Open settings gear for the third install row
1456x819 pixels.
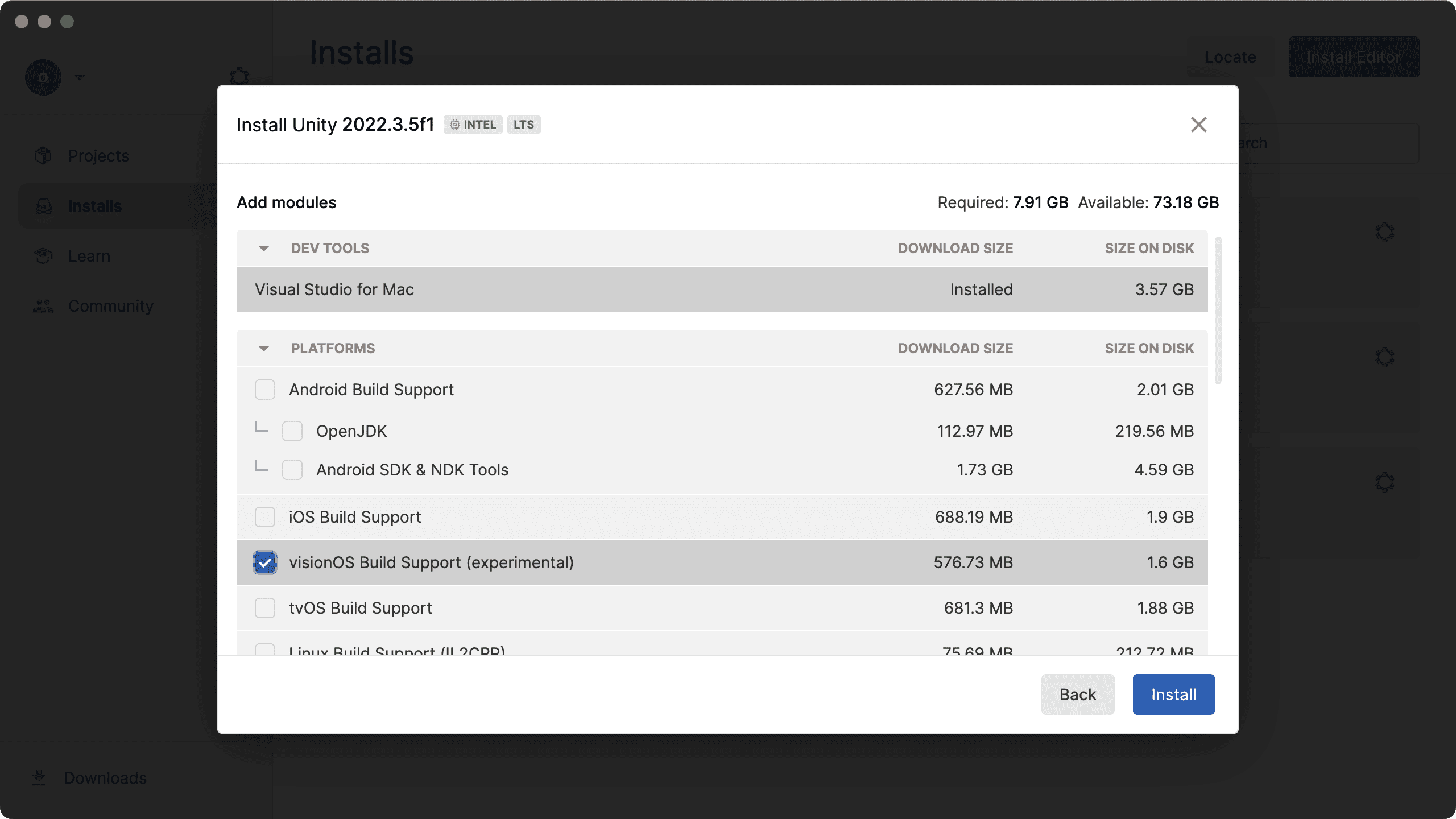(x=1385, y=482)
